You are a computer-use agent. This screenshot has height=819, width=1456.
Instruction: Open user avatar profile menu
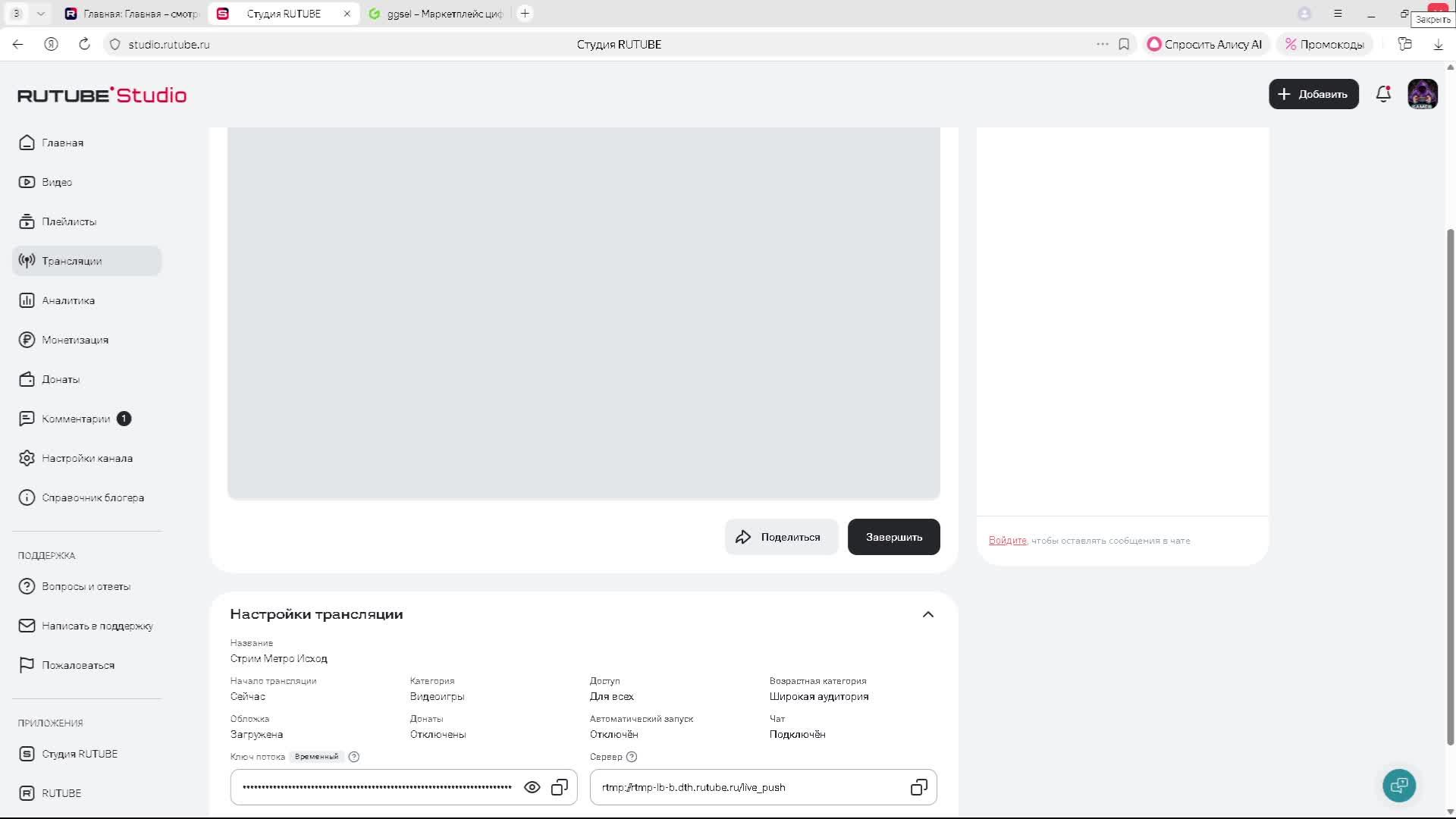tap(1423, 94)
